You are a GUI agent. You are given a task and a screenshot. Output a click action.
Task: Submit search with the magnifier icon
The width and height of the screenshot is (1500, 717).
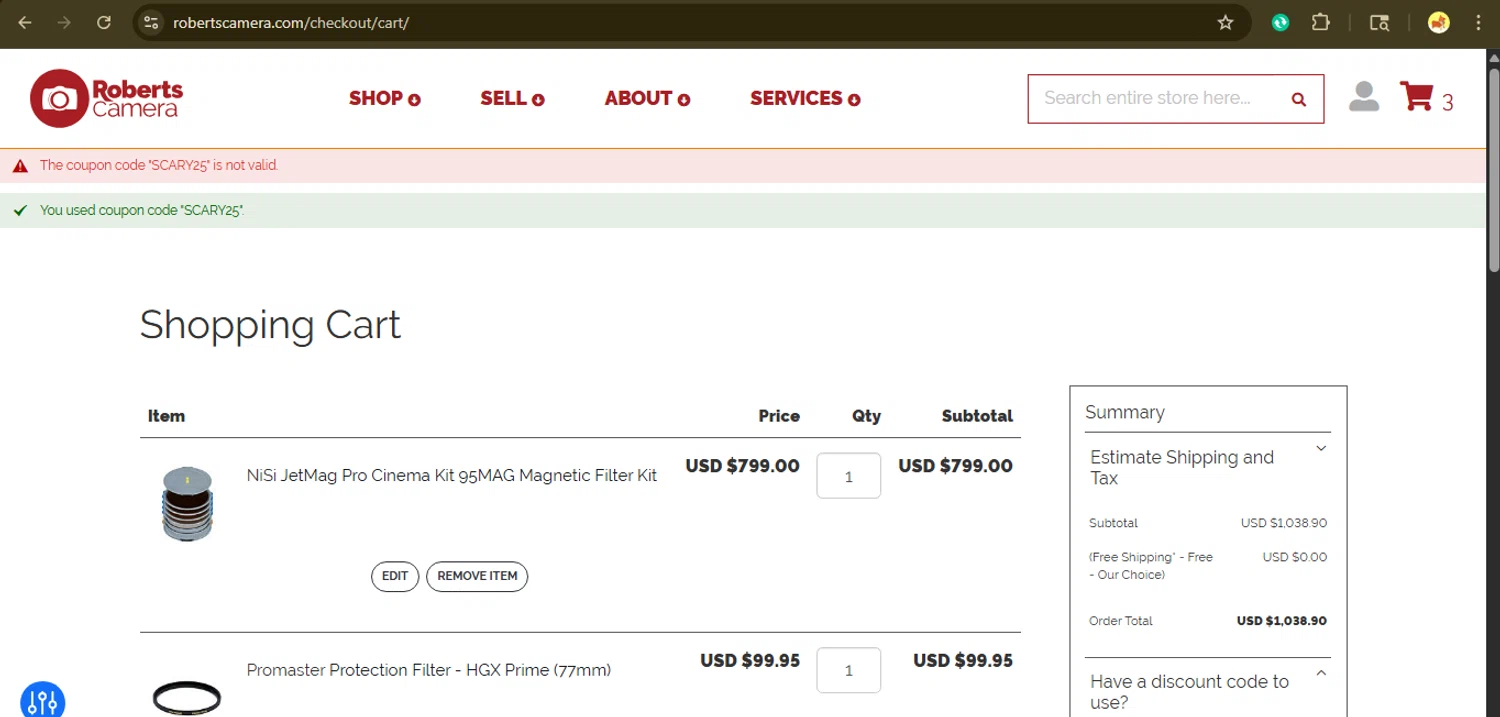pyautogui.click(x=1299, y=99)
